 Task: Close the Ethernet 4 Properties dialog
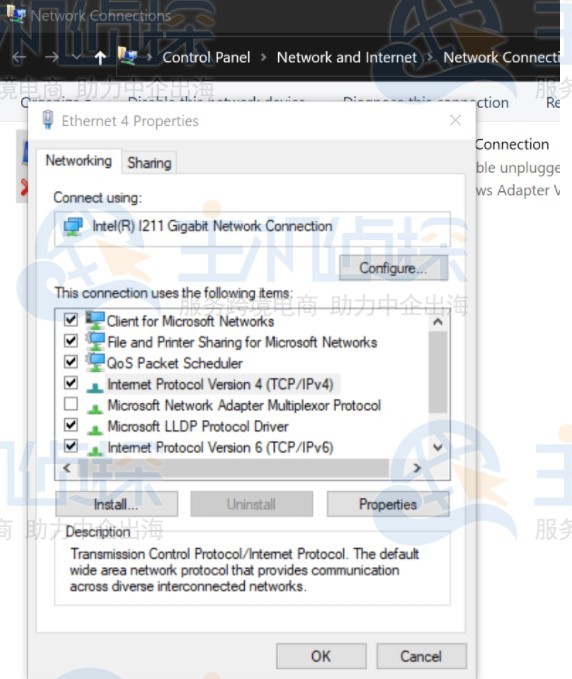point(456,120)
